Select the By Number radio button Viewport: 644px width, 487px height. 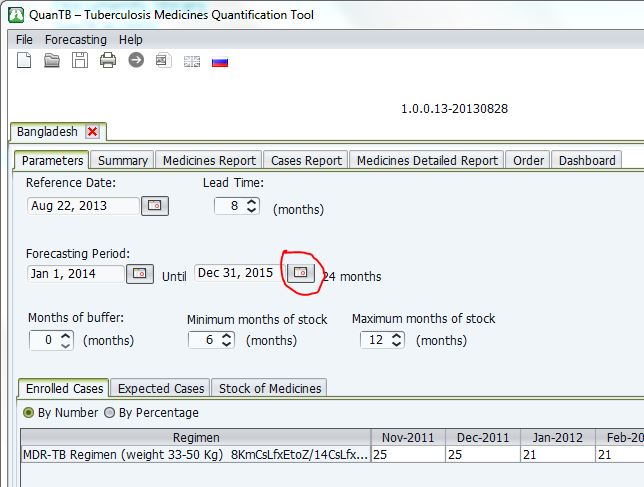[x=28, y=412]
